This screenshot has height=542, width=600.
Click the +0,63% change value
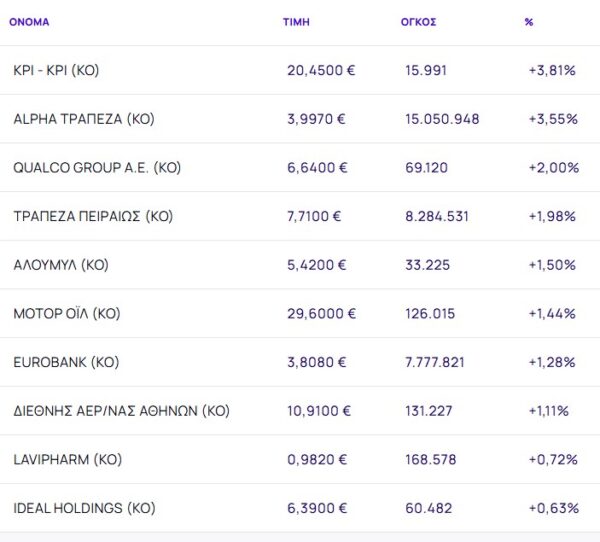click(553, 508)
